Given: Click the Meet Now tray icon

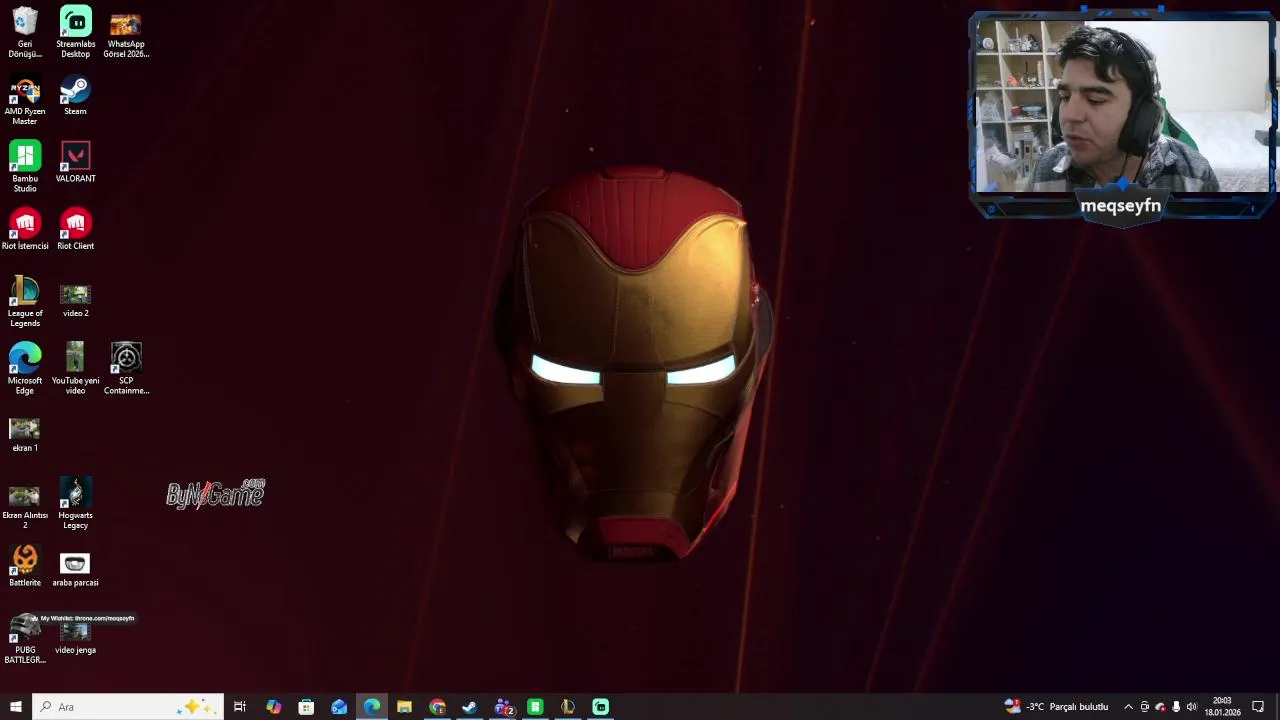Looking at the screenshot, I should coord(1144,707).
